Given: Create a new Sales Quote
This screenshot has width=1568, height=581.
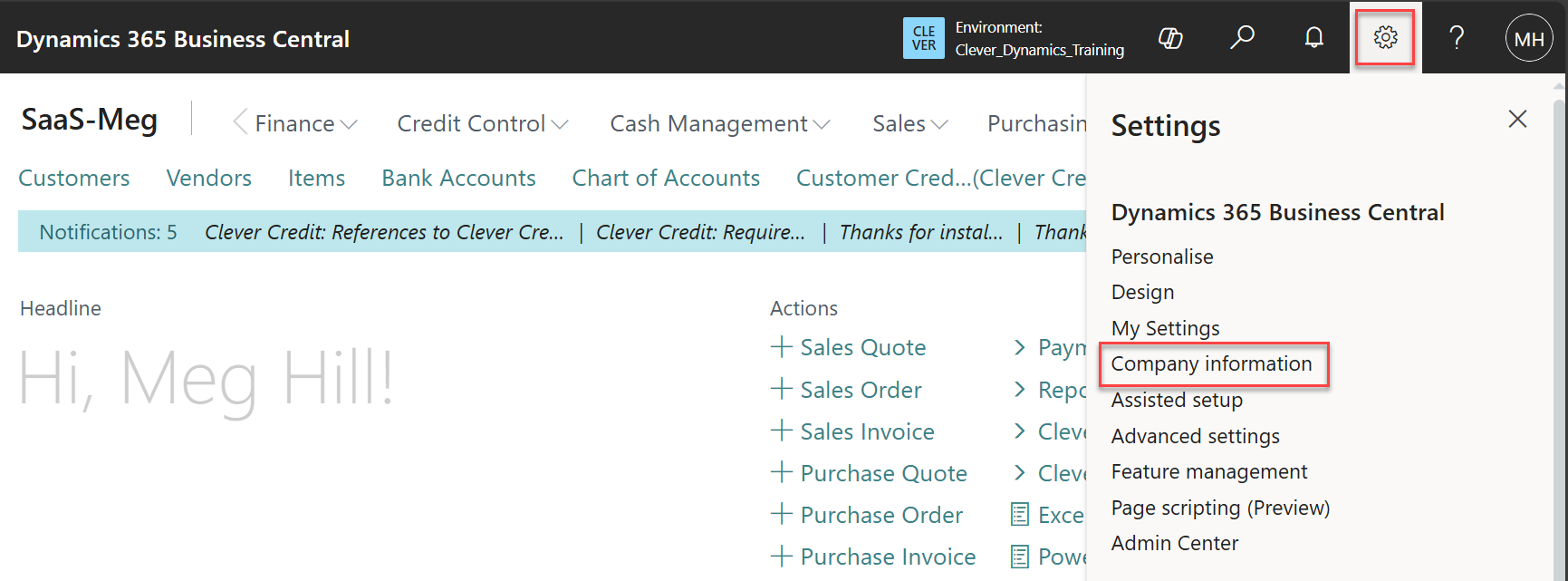Looking at the screenshot, I should point(862,347).
